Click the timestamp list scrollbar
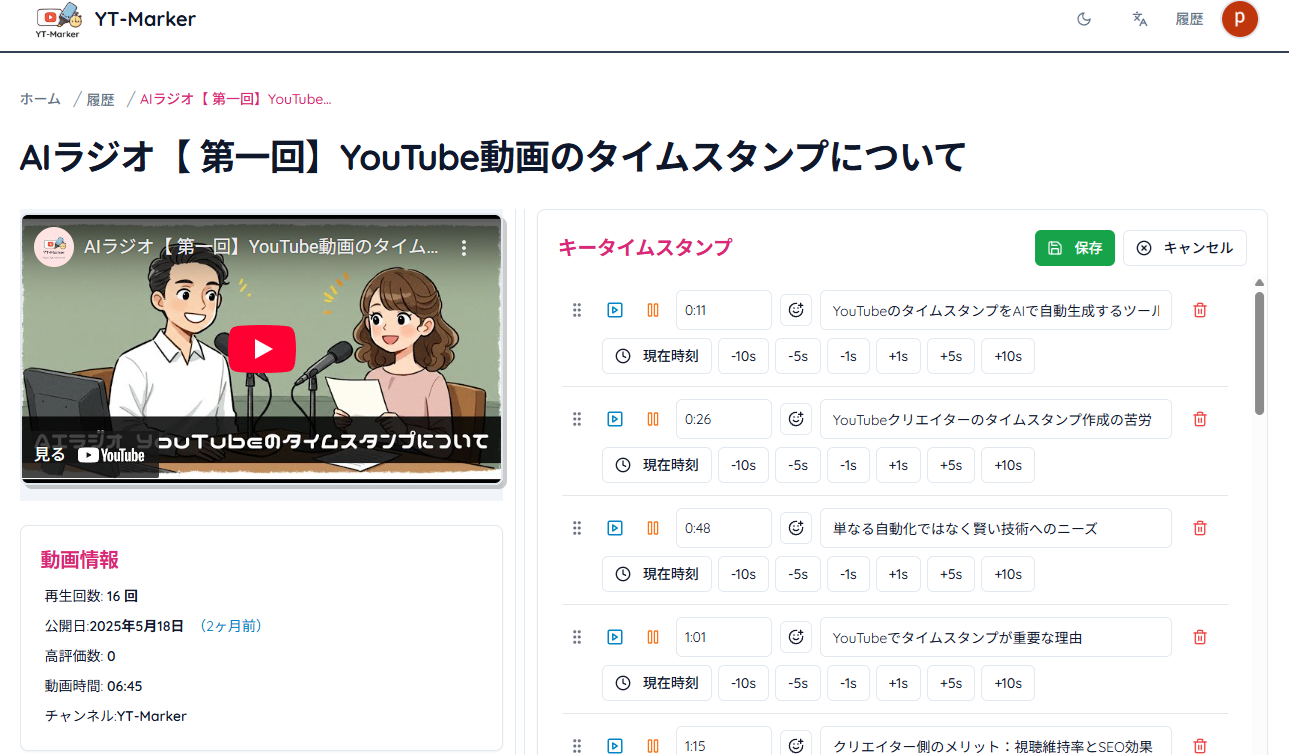The image size is (1289, 755). (1259, 353)
